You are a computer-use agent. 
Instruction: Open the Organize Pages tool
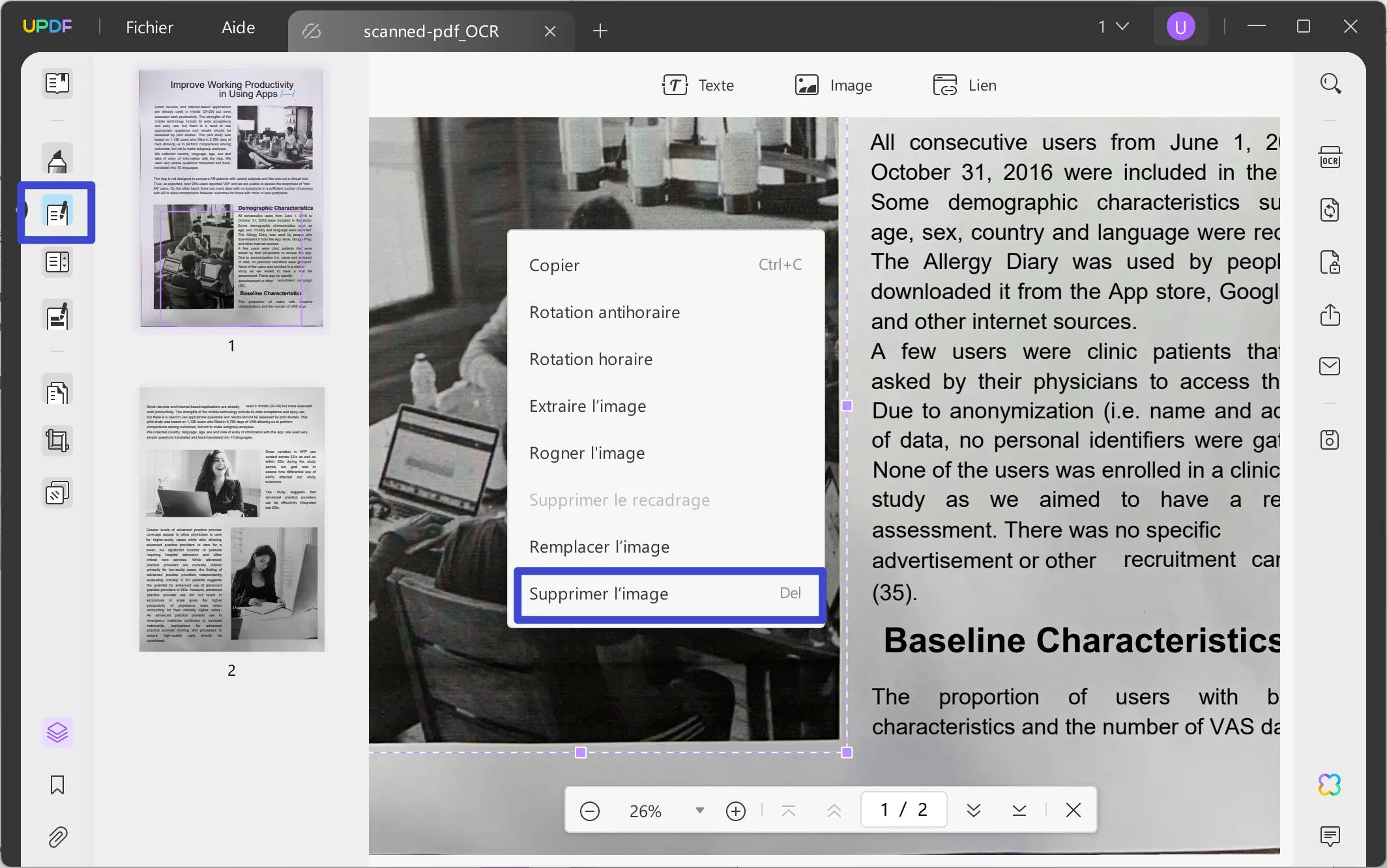coord(57,394)
